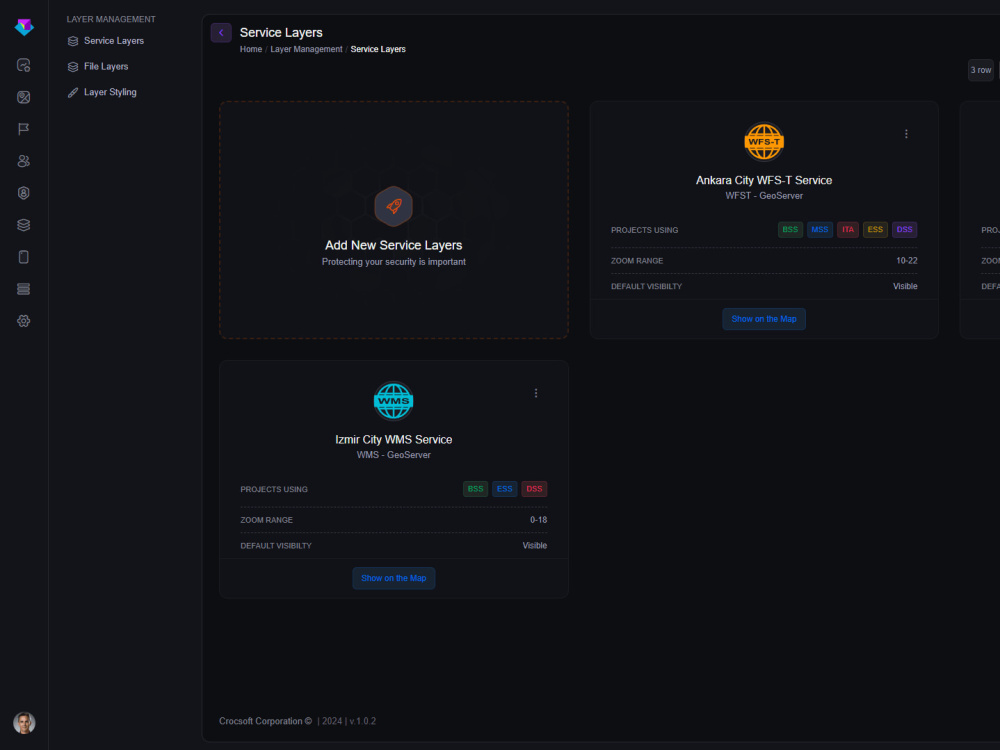This screenshot has width=1000, height=750.
Task: Click the teal WMS globe icon
Action: point(393,401)
